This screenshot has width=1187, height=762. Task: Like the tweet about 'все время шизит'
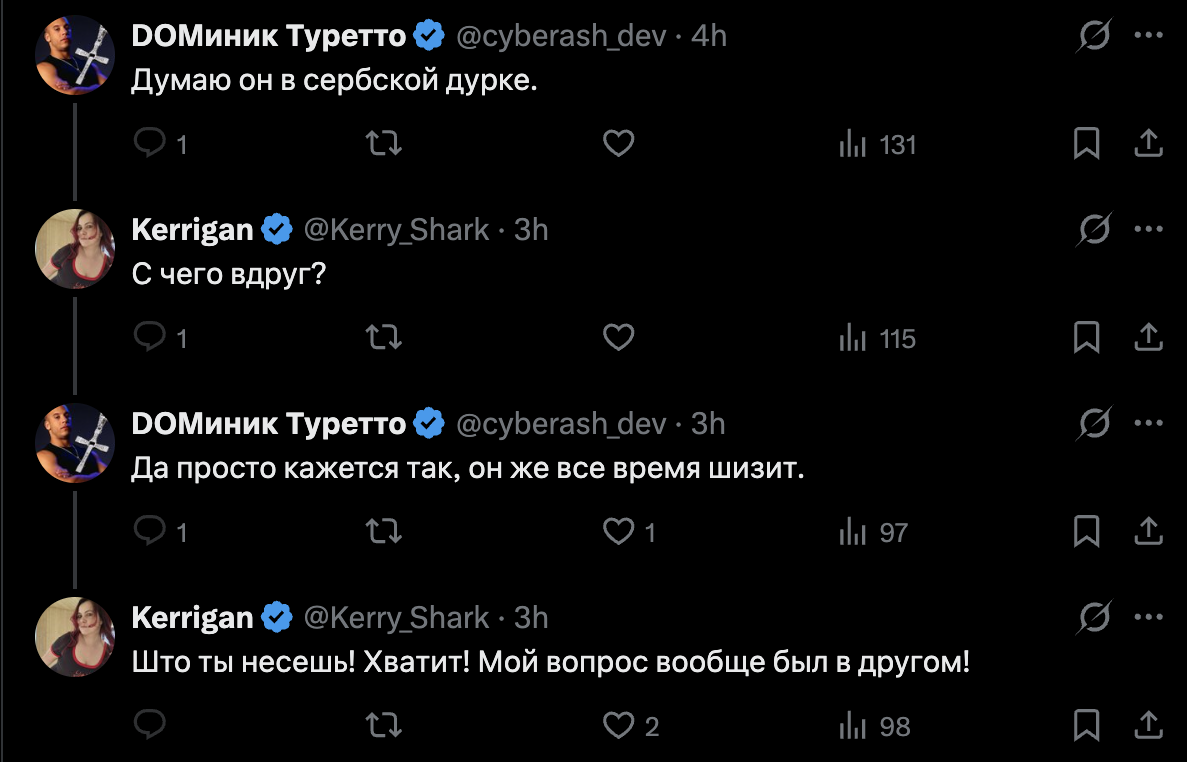(x=619, y=532)
